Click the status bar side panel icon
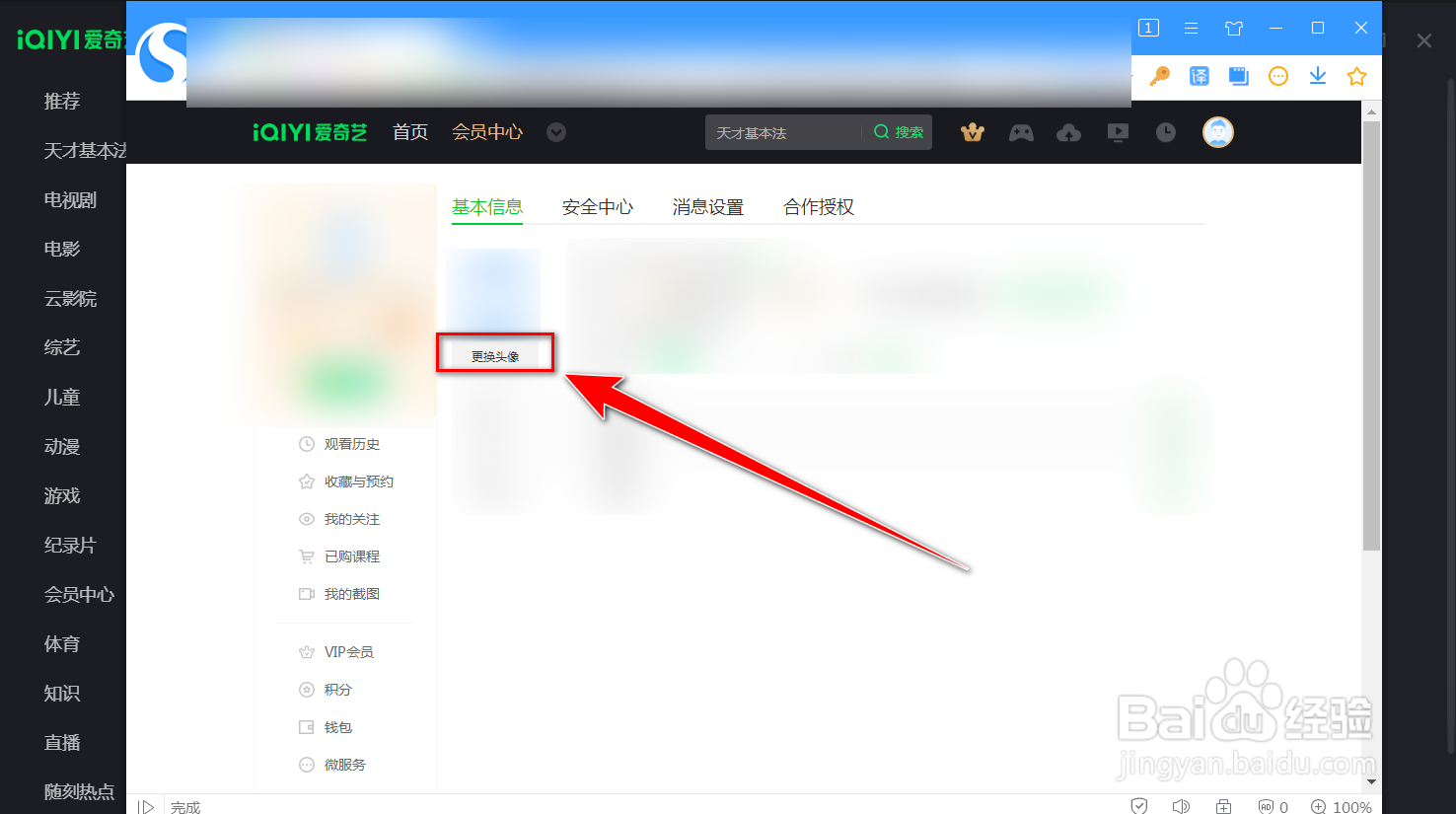The height and width of the screenshot is (814, 1456). pyautogui.click(x=146, y=806)
